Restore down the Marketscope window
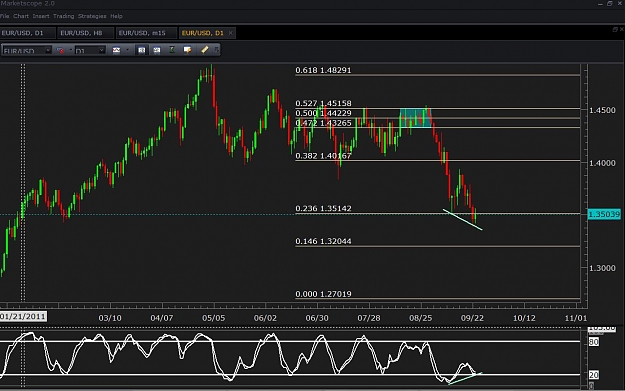 tap(610, 4)
